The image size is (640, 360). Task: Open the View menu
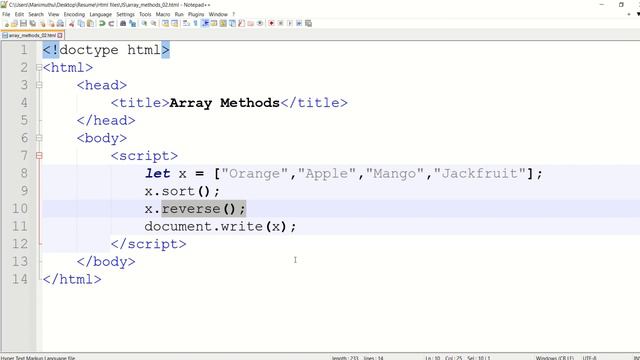tap(53, 14)
